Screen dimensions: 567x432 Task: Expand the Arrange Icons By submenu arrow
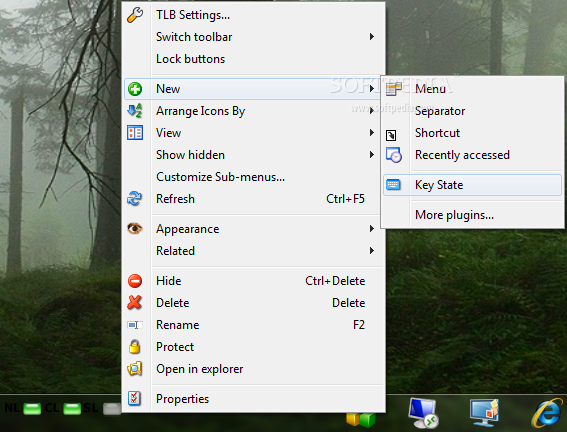point(371,111)
